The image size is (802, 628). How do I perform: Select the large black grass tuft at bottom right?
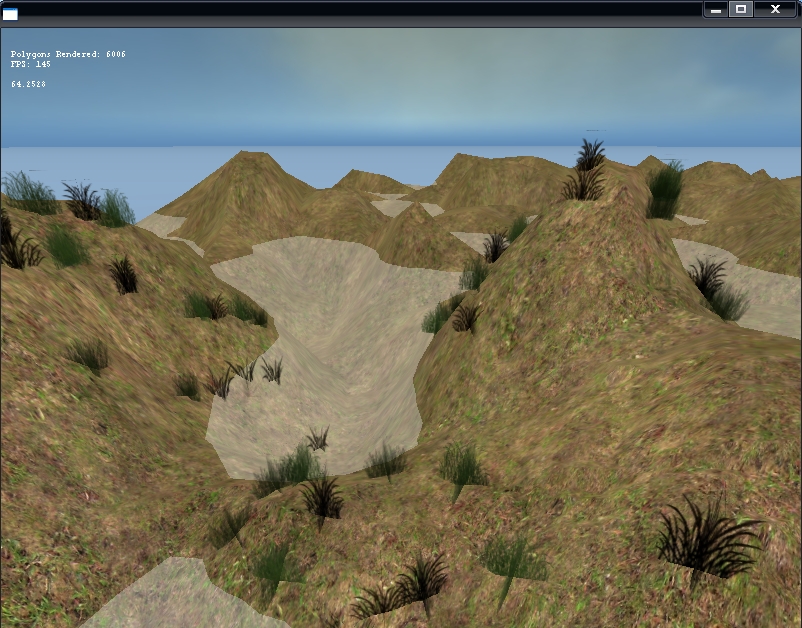point(708,538)
